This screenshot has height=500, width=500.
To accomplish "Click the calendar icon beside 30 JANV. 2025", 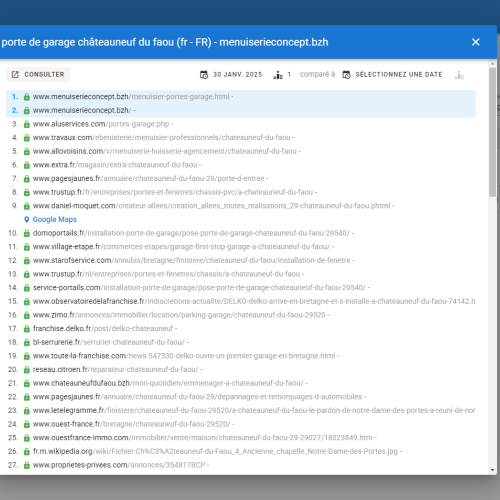I will [204, 75].
